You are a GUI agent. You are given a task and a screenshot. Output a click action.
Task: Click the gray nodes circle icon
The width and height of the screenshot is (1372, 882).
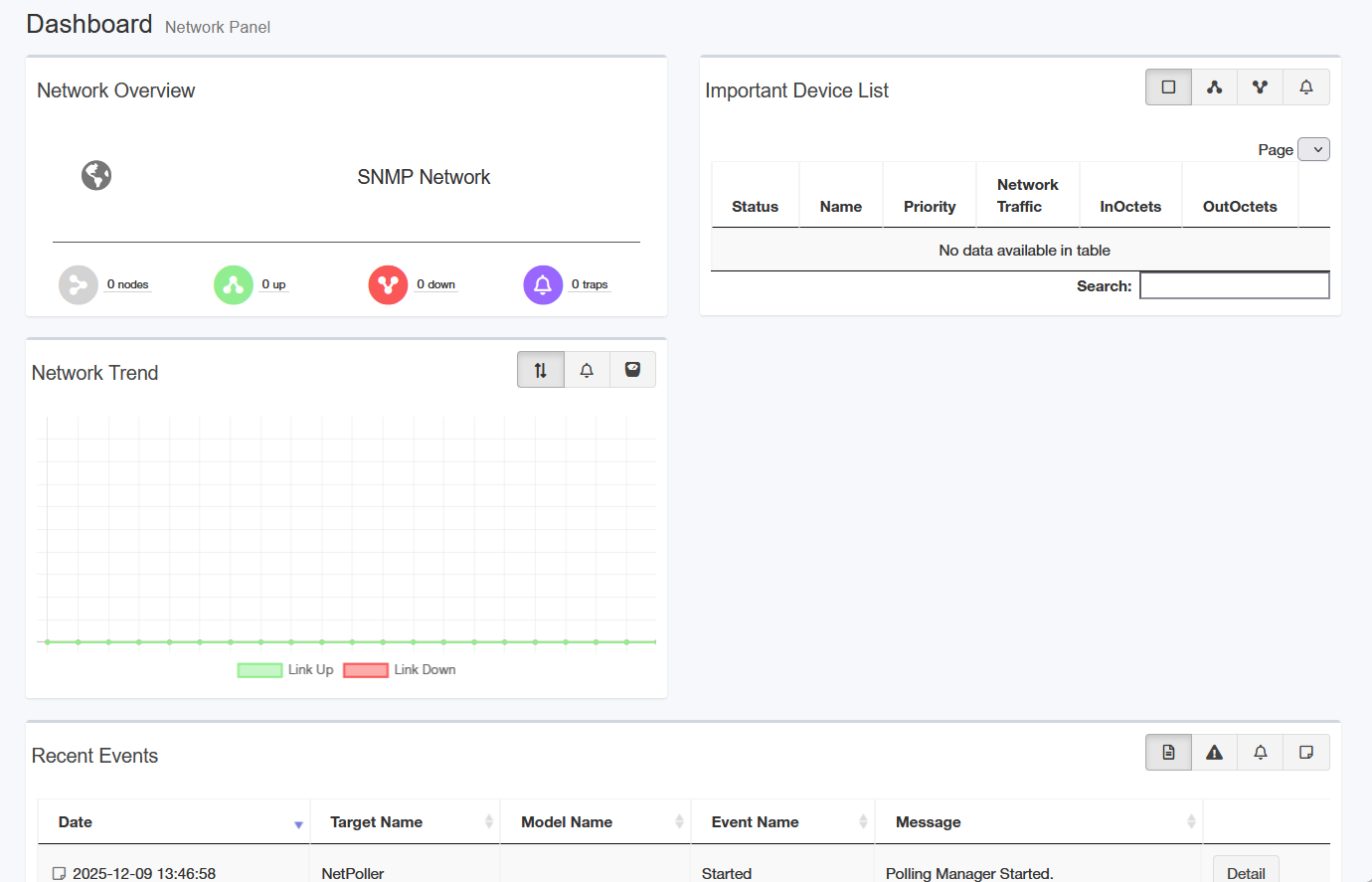click(x=79, y=285)
